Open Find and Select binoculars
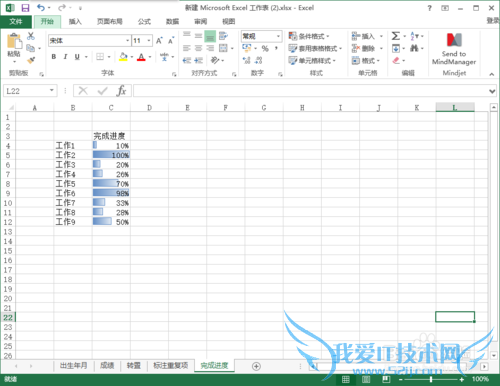This screenshot has width=500, height=386. pyautogui.click(x=414, y=49)
